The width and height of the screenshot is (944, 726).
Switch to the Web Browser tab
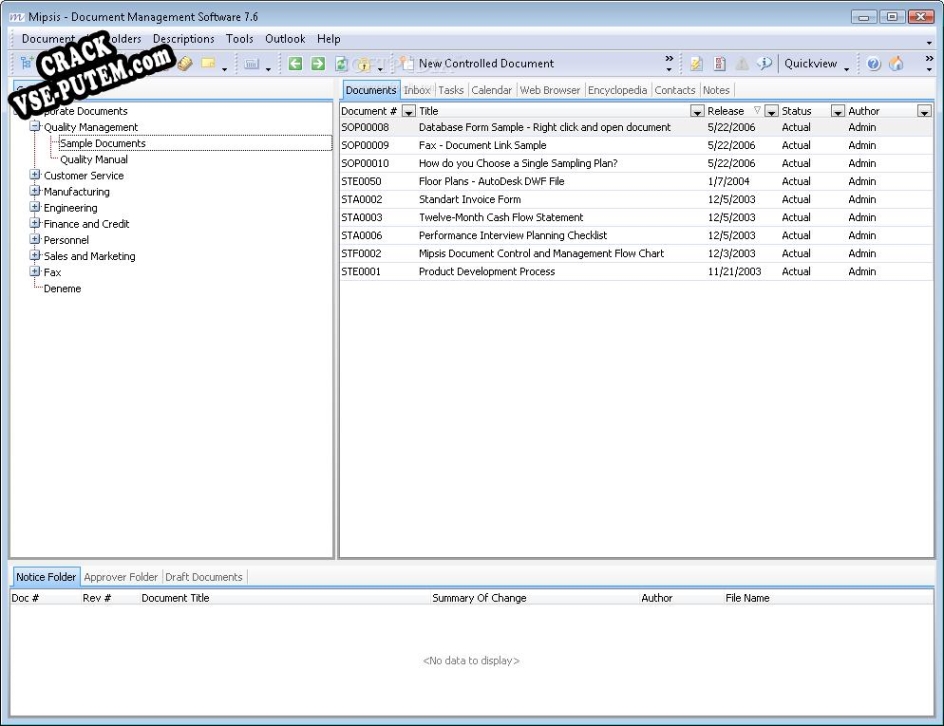pyautogui.click(x=550, y=90)
